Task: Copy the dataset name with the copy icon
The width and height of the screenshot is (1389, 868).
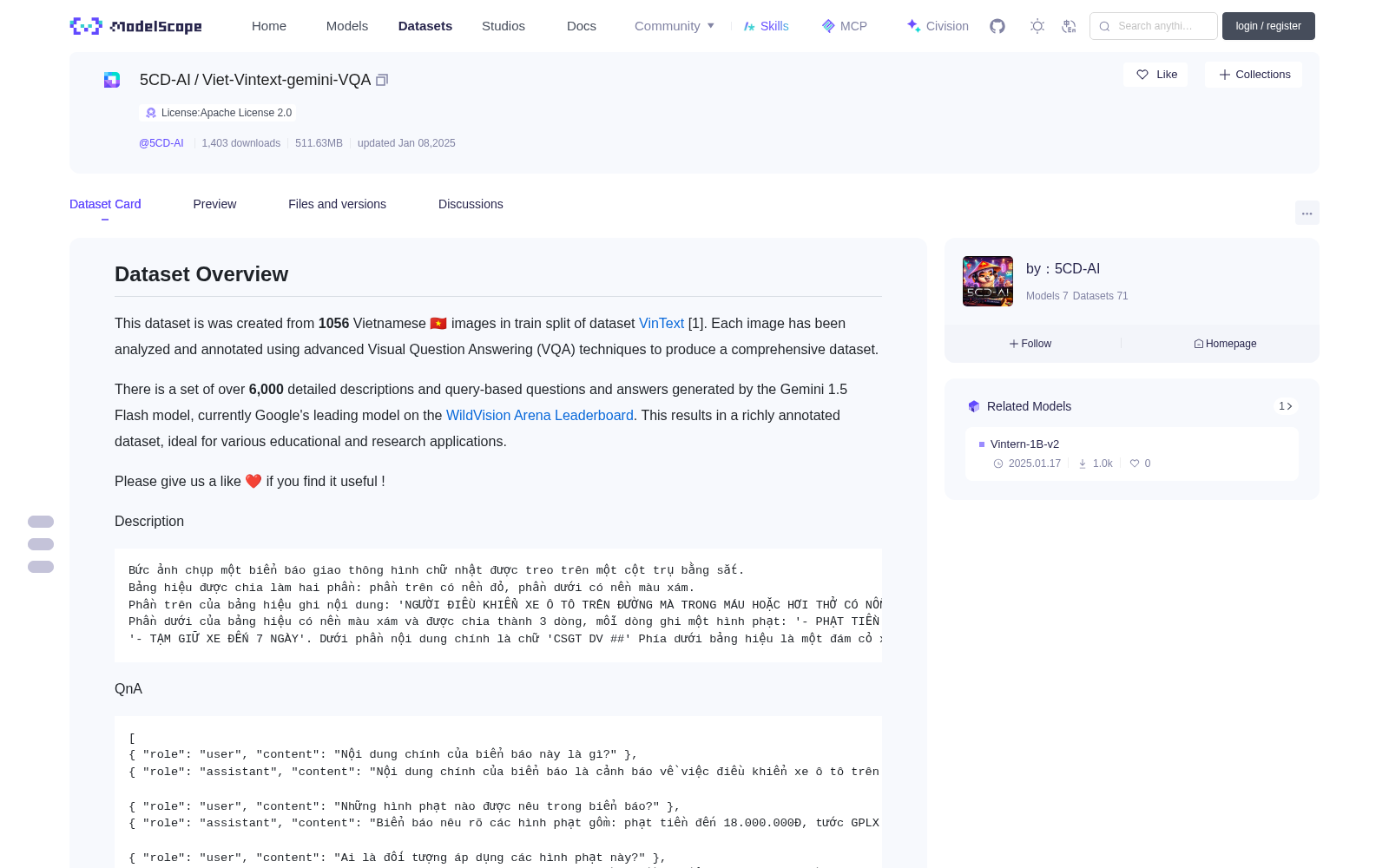Action: coord(382,80)
